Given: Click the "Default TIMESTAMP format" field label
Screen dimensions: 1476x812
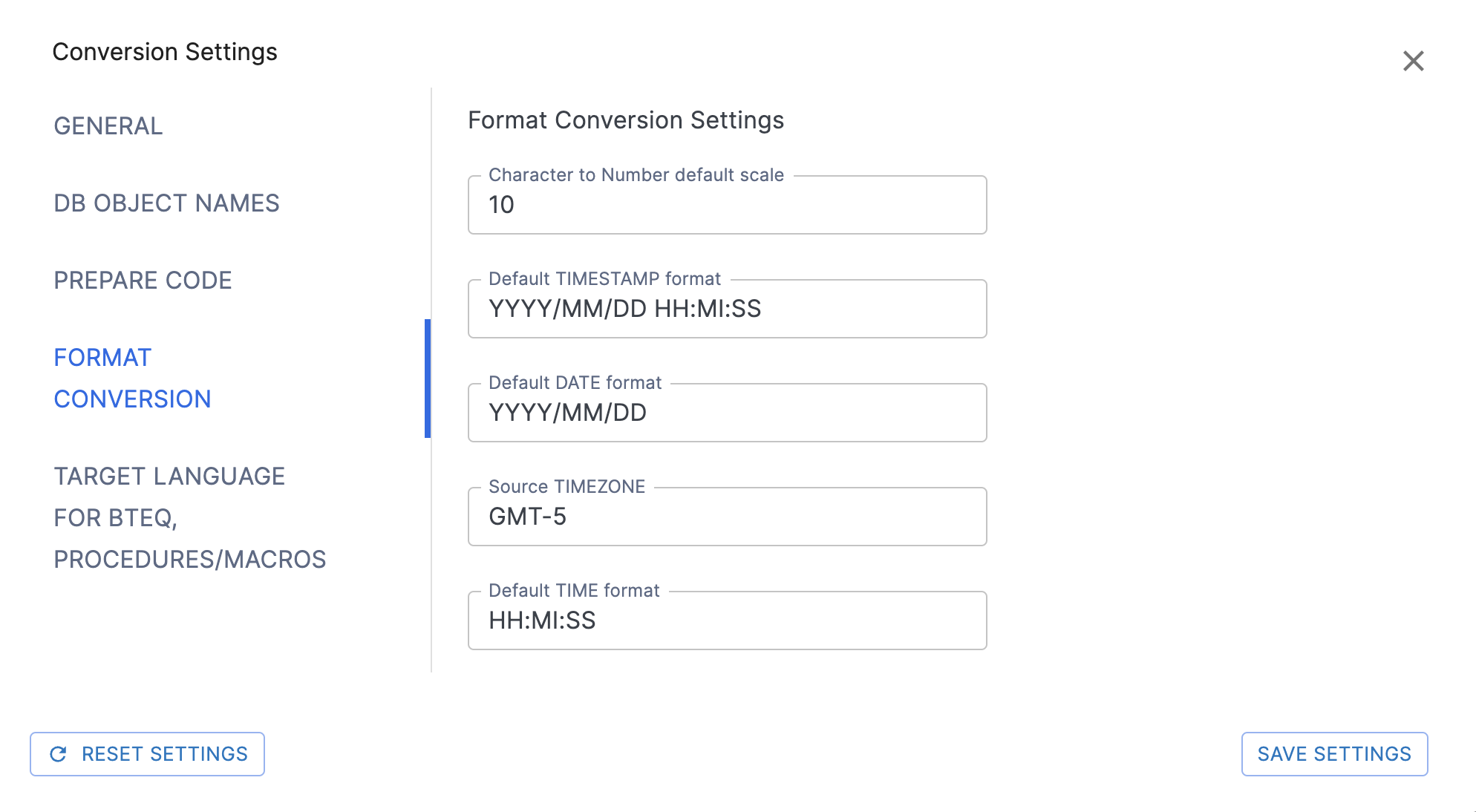Looking at the screenshot, I should click(x=604, y=279).
